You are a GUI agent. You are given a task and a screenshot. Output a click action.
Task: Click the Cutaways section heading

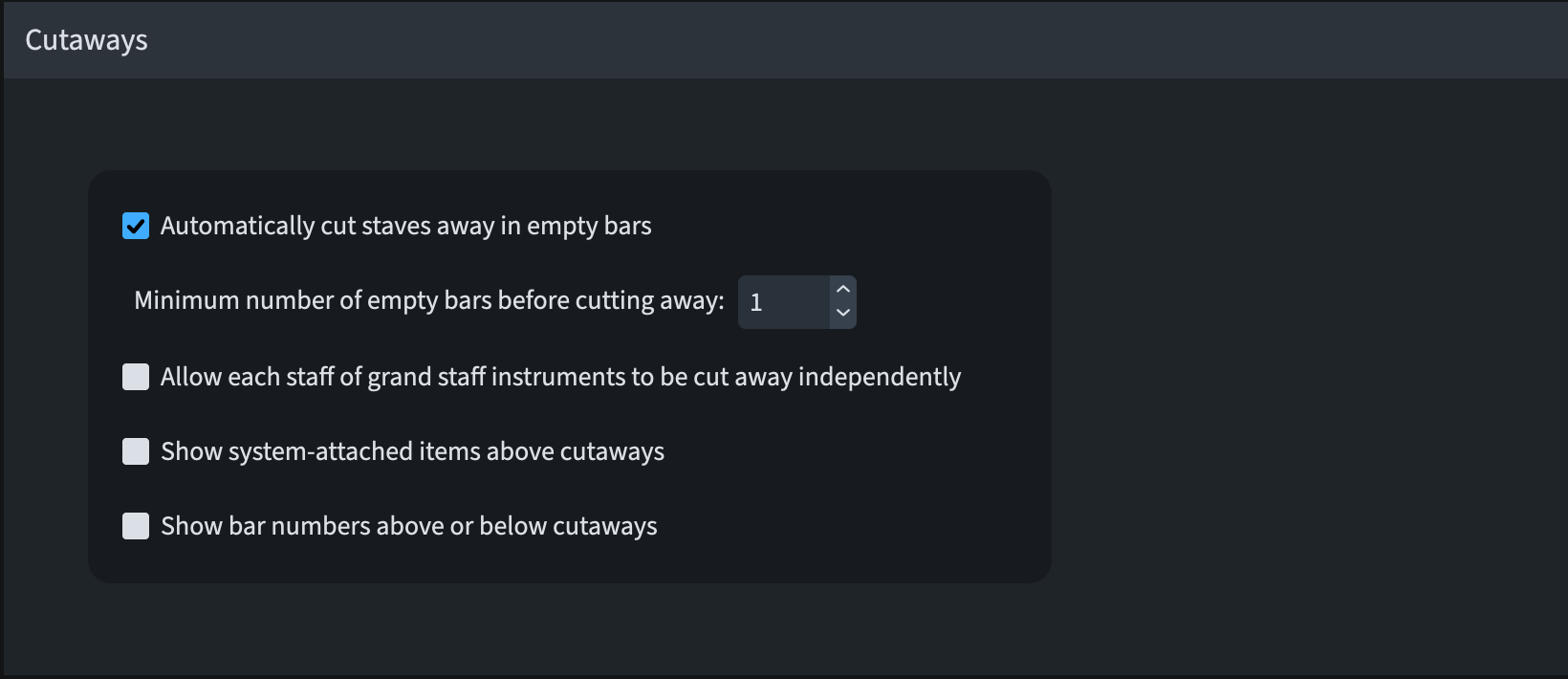point(86,40)
